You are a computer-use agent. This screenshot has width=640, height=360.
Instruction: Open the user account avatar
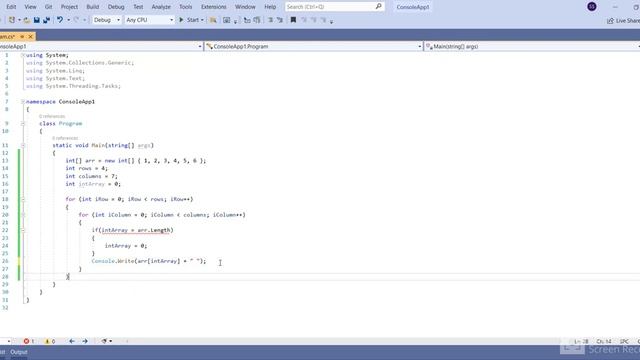pyautogui.click(x=592, y=7)
